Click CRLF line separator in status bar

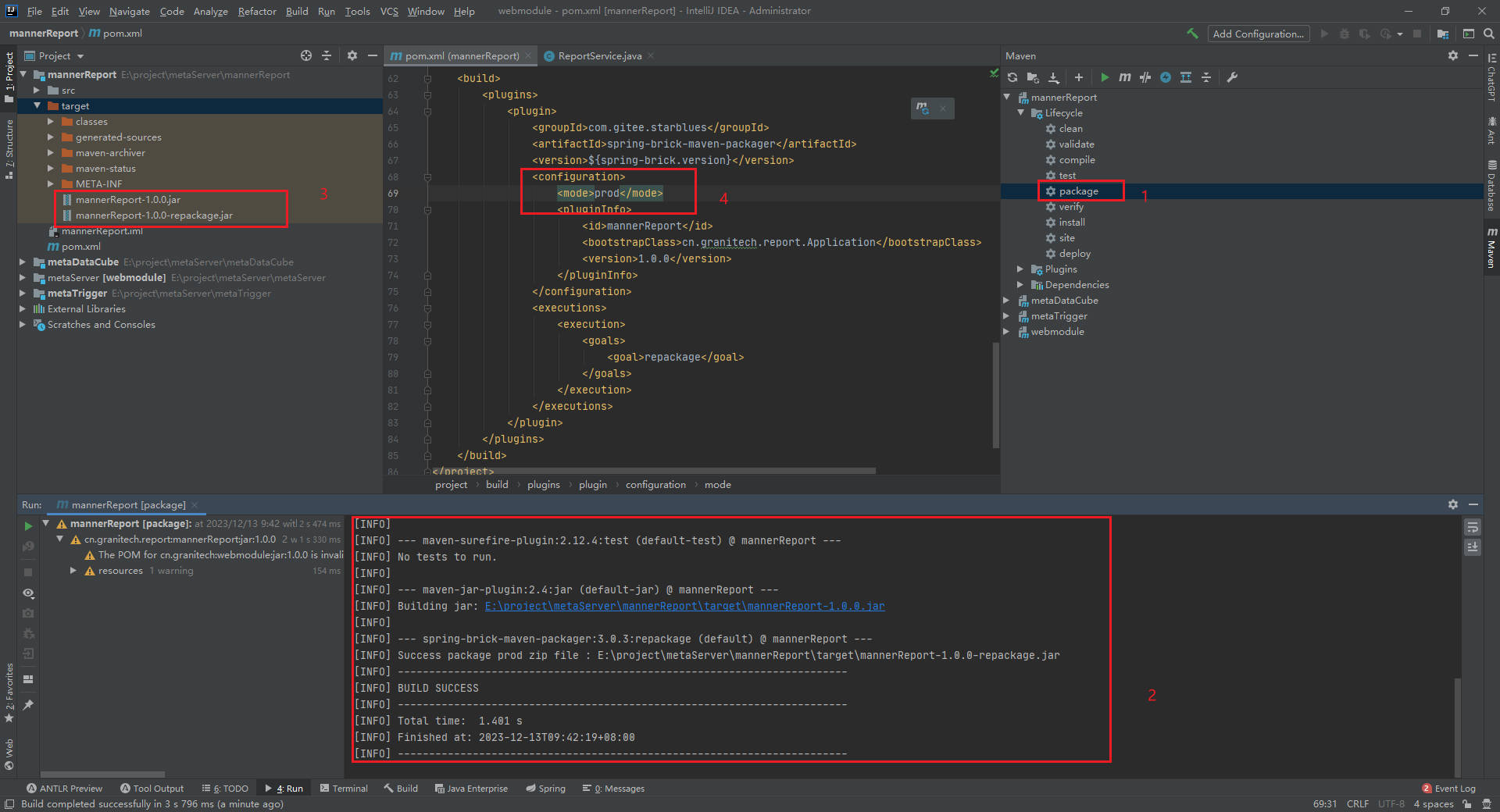[1358, 803]
